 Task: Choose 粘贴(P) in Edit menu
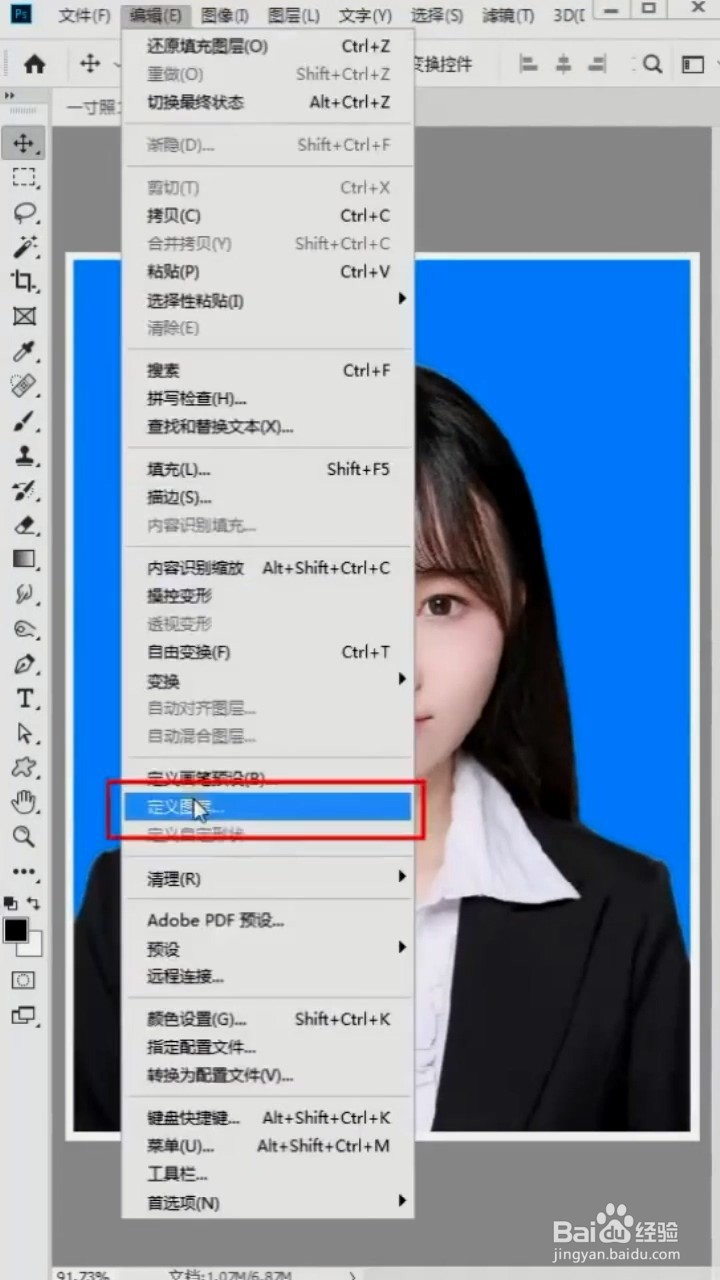click(268, 271)
